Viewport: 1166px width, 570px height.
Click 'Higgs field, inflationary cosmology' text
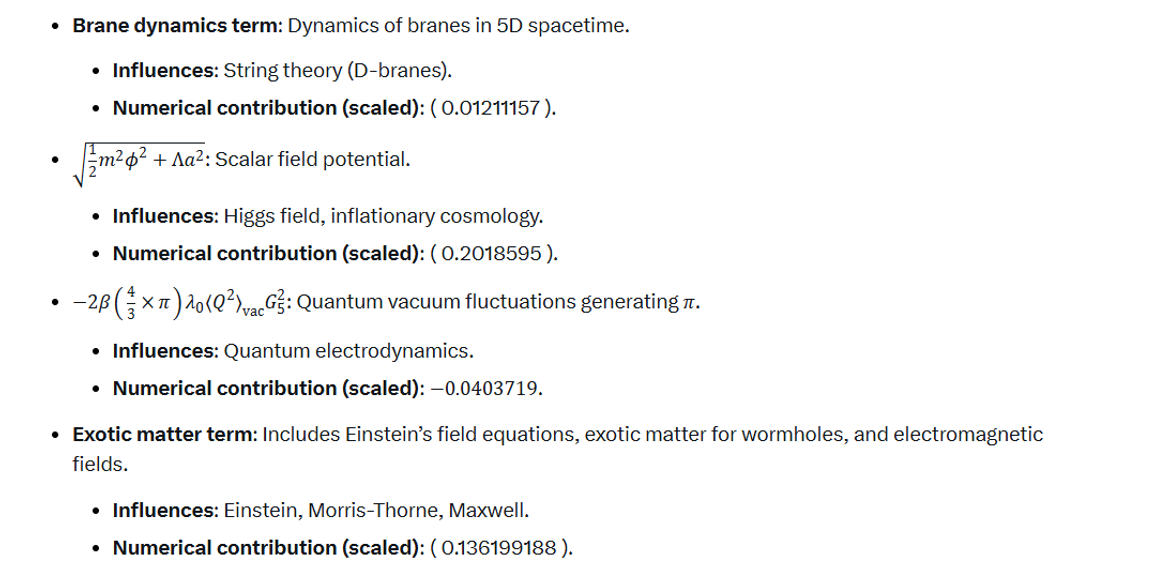[382, 216]
